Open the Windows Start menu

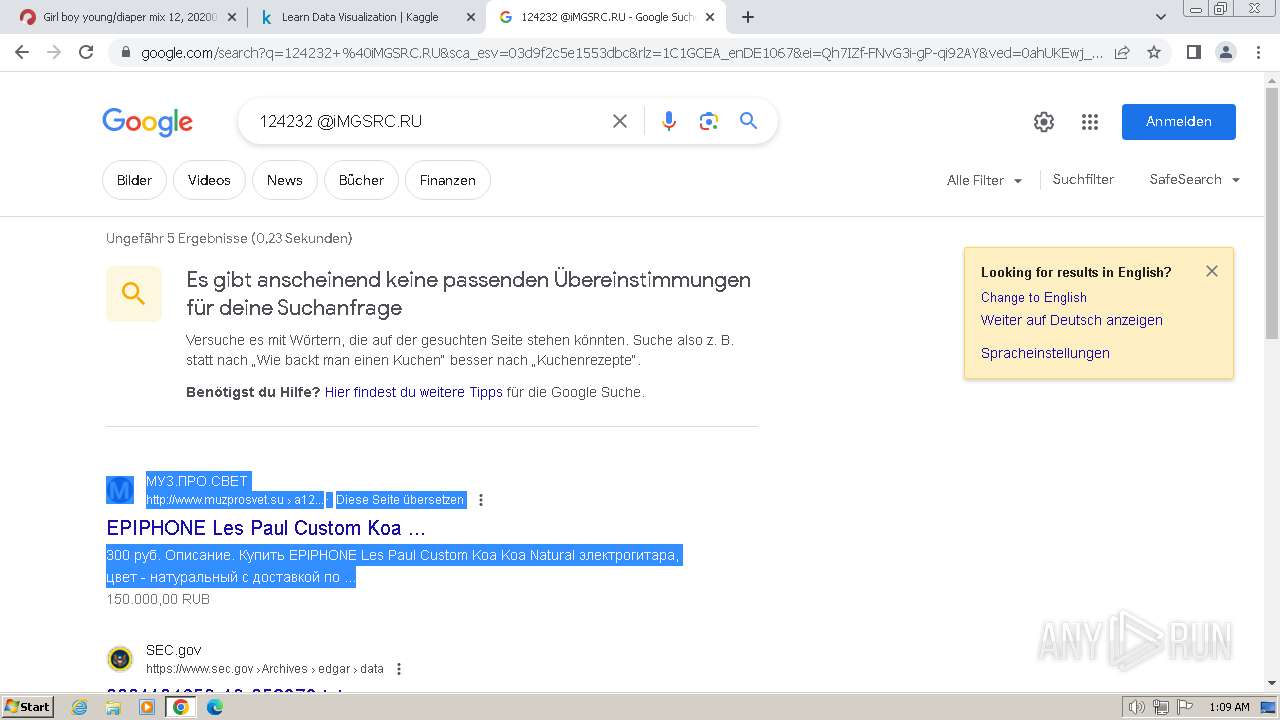coord(27,707)
